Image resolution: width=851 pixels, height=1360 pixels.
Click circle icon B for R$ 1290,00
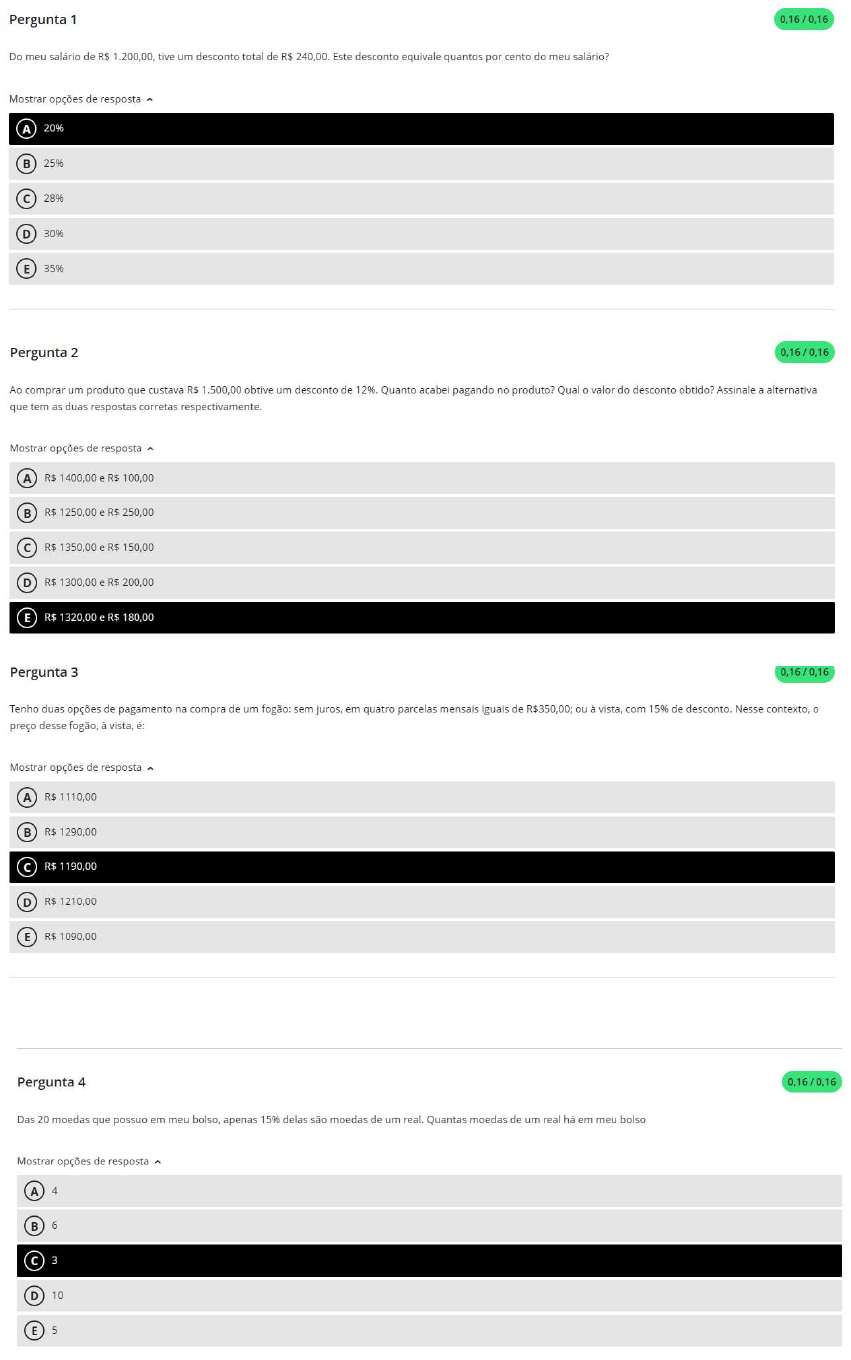tap(28, 832)
